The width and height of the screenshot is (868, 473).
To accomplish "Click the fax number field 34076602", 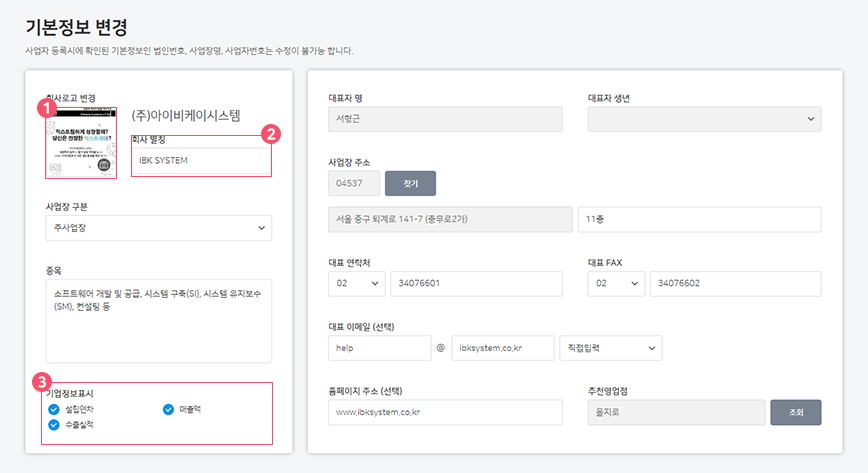I will click(735, 284).
